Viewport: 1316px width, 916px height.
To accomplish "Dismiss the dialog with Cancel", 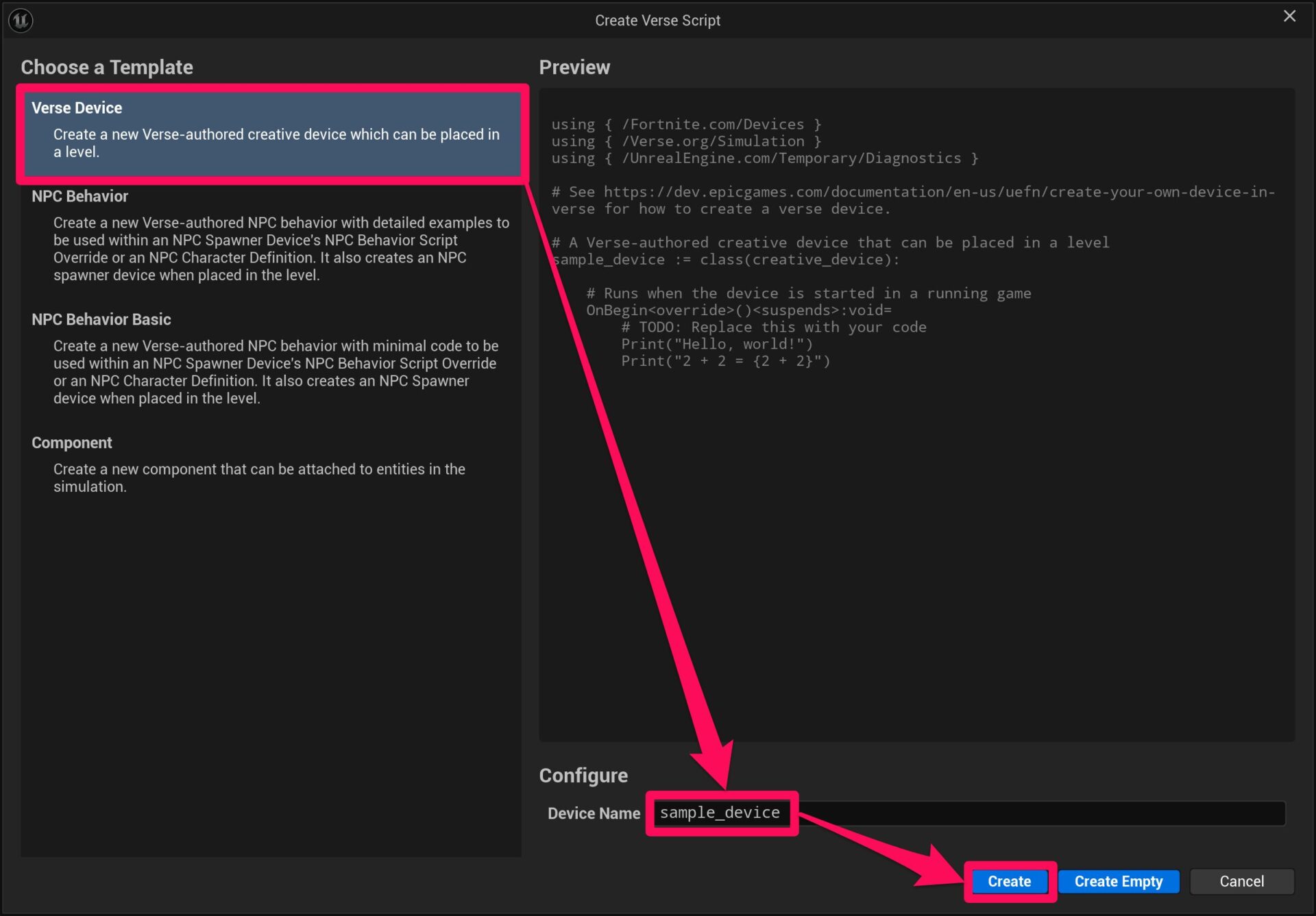I will pos(1241,881).
